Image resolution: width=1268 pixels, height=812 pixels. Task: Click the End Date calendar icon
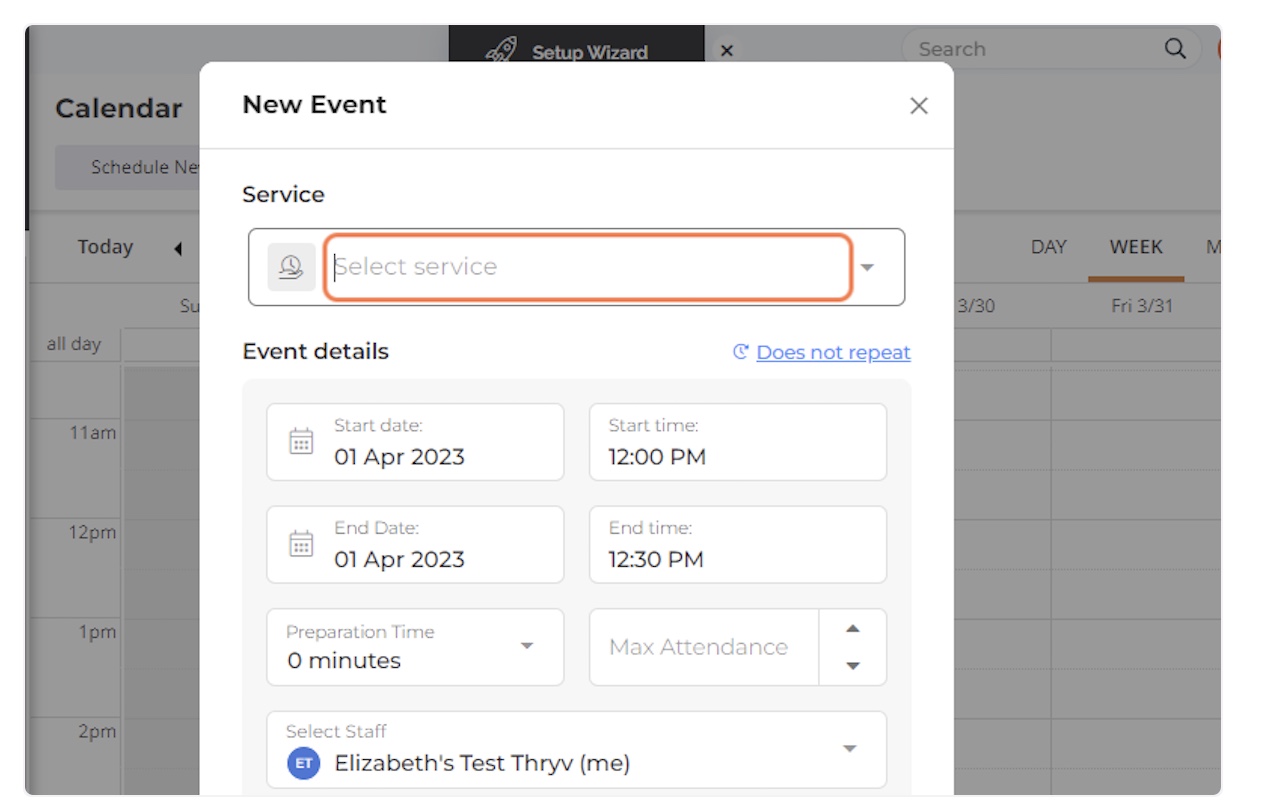coord(301,544)
